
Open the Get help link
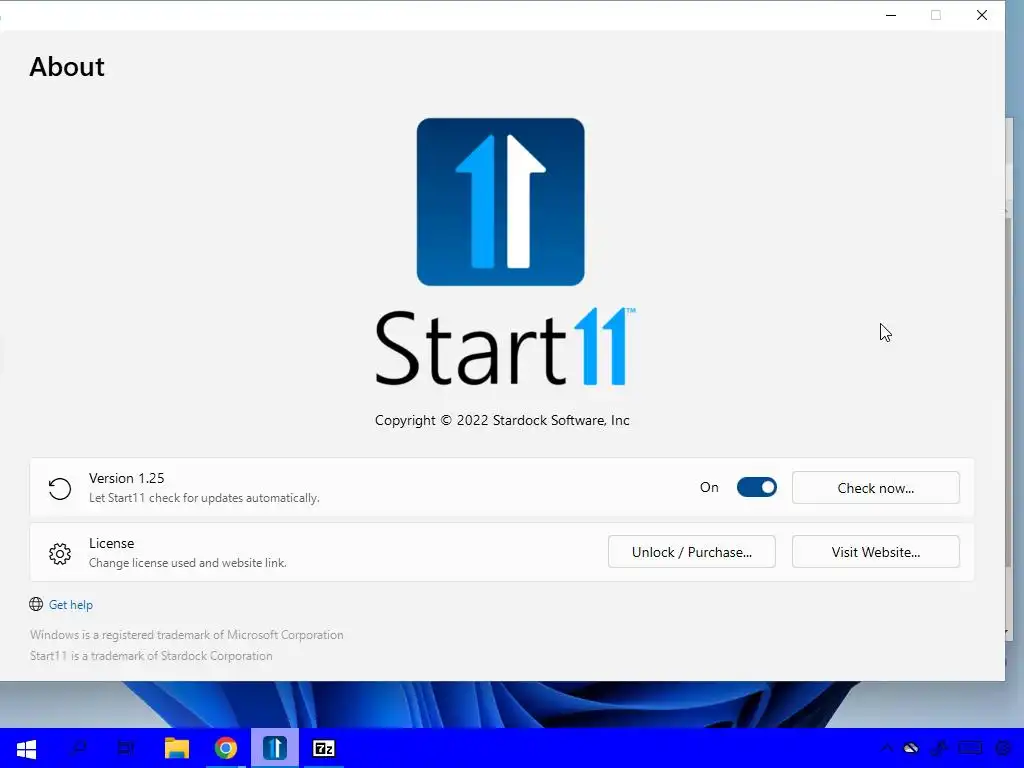click(x=71, y=605)
